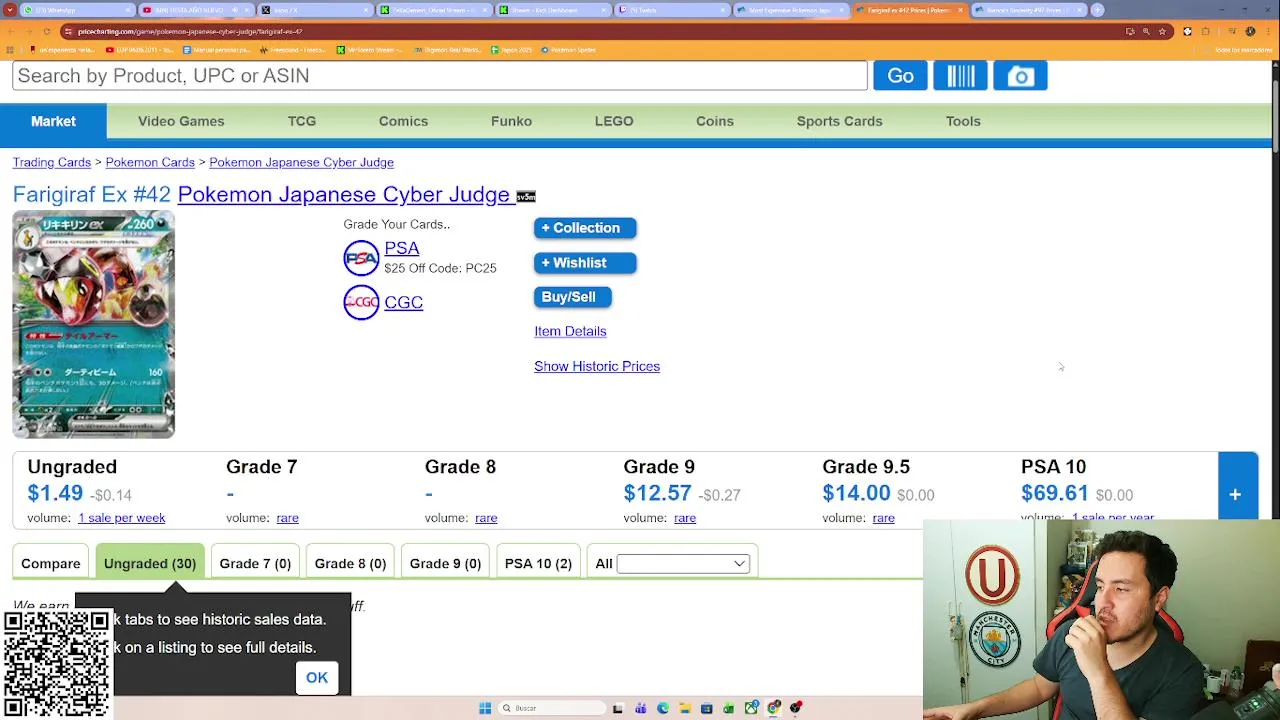The width and height of the screenshot is (1280, 720).
Task: Click the Go search button
Action: click(x=900, y=76)
